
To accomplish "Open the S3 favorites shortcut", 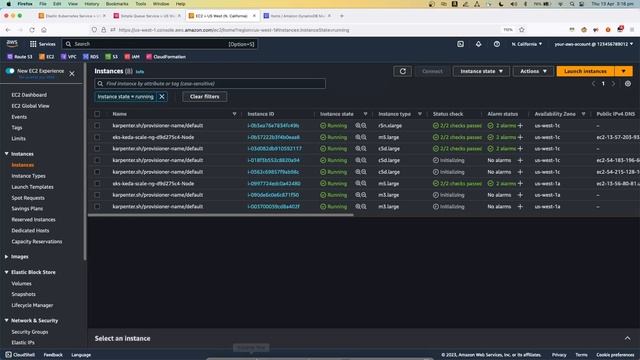I will 111,57.
